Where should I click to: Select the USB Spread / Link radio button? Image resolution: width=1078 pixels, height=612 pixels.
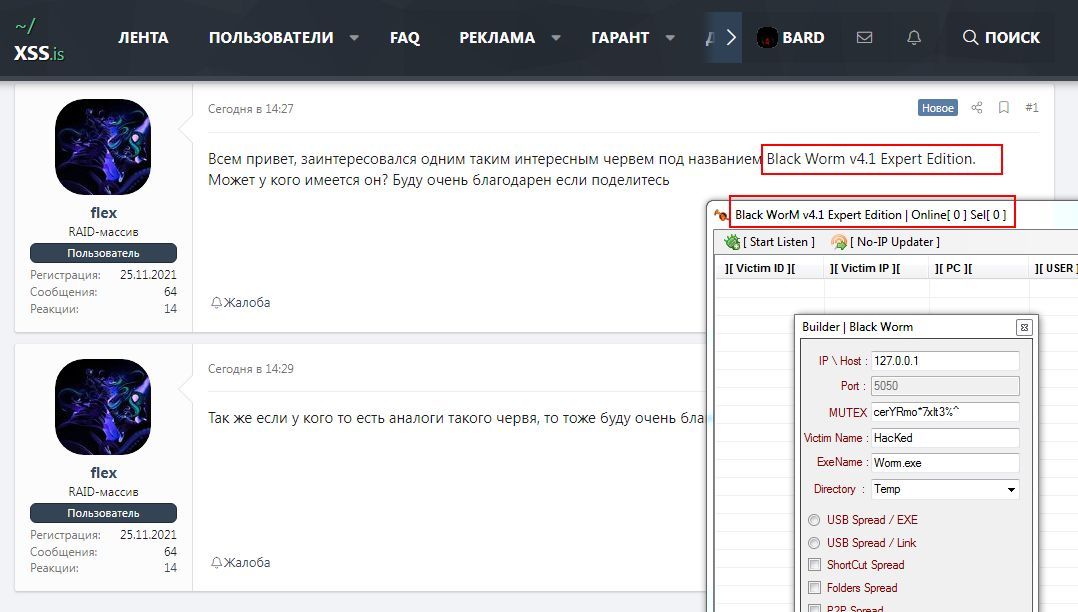(x=814, y=543)
